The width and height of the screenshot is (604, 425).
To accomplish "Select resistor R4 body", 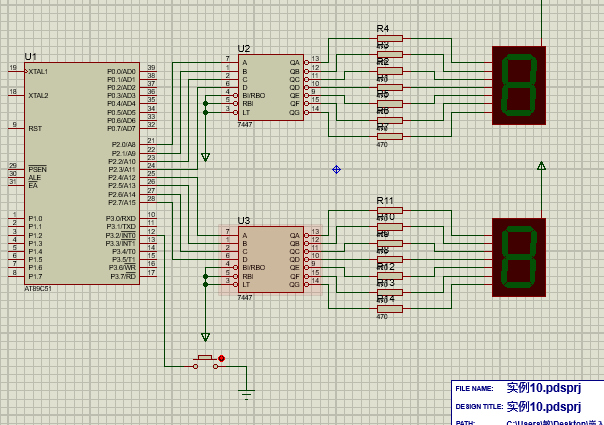I will click(390, 38).
